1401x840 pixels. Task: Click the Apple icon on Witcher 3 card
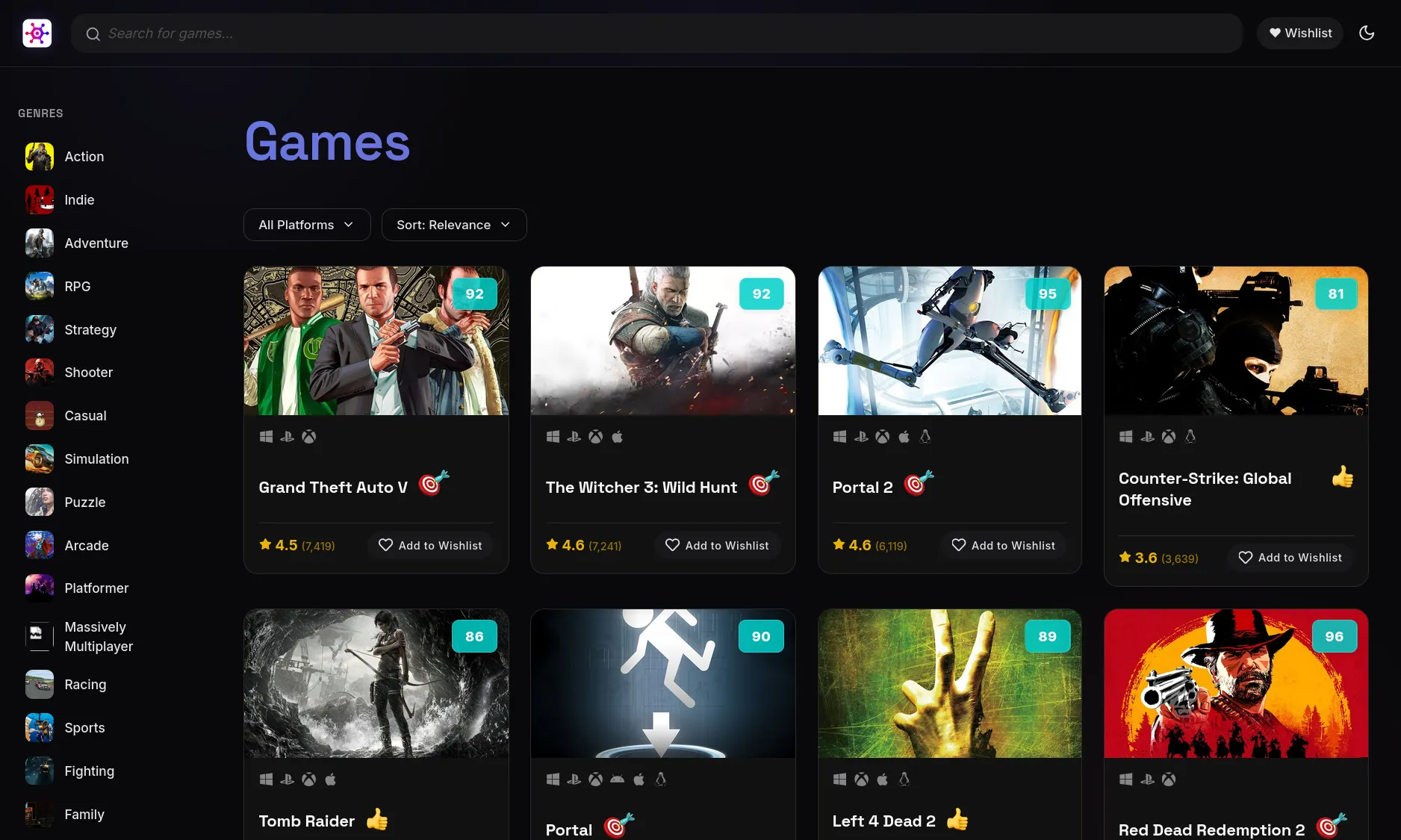pos(617,437)
